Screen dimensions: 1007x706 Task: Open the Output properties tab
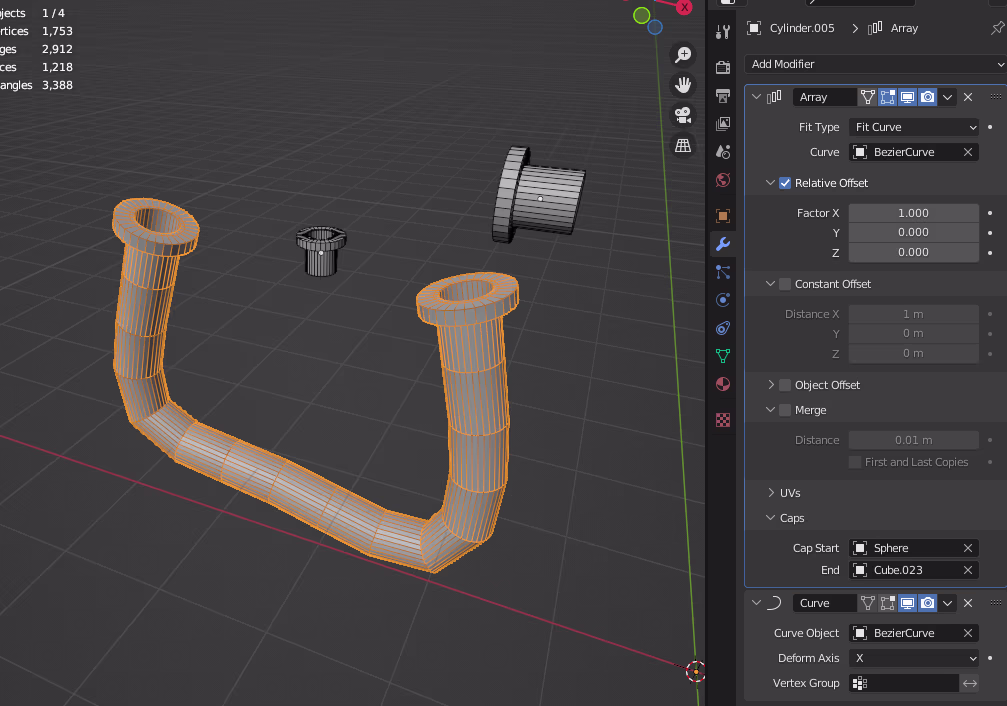pyautogui.click(x=722, y=96)
